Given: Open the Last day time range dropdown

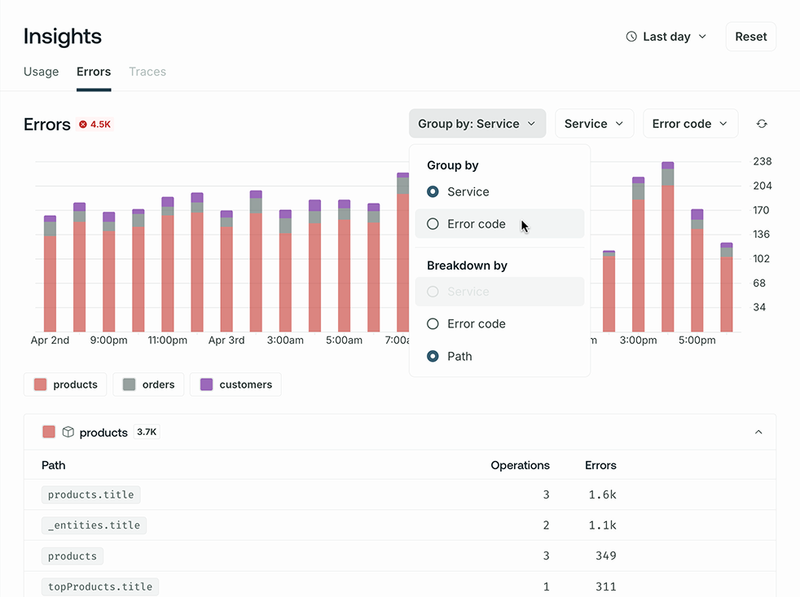Looking at the screenshot, I should (666, 37).
